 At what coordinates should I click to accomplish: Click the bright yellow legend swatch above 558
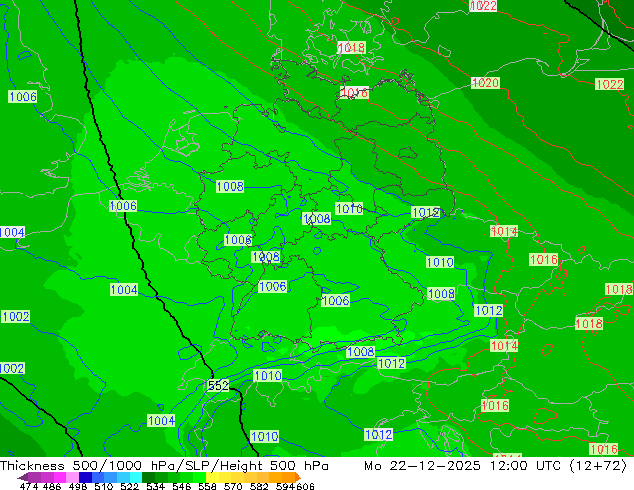pos(212,477)
